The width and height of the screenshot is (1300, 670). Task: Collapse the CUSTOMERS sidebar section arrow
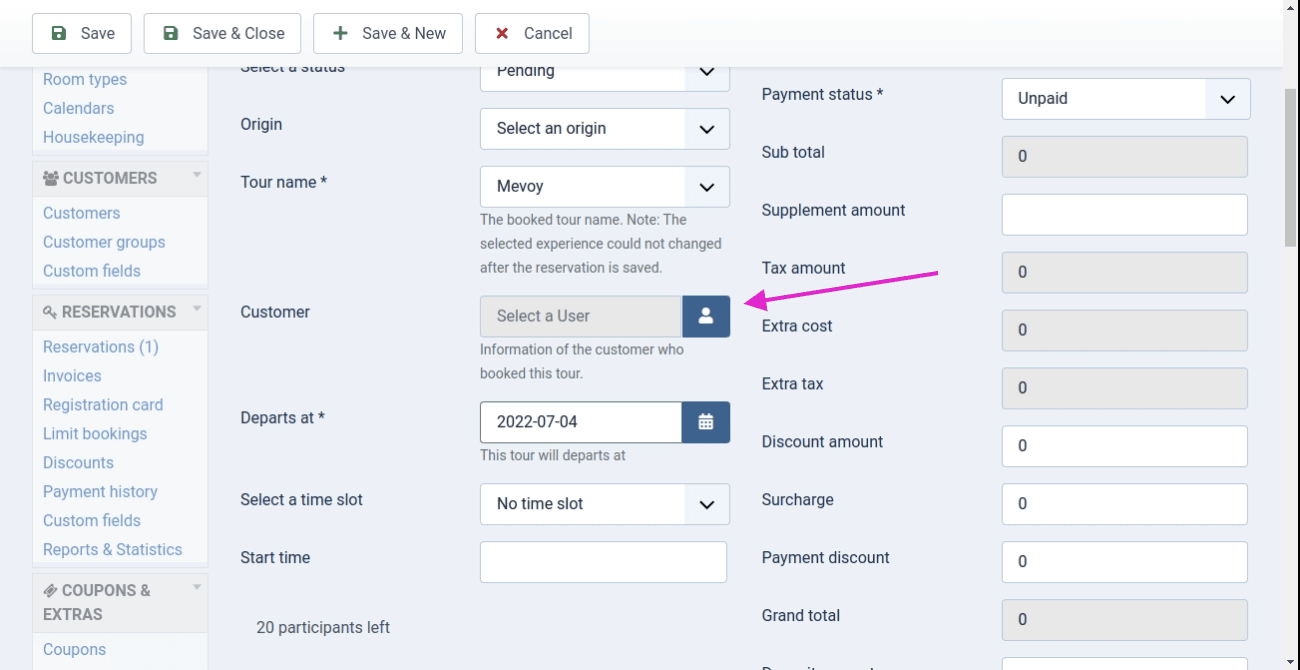197,176
